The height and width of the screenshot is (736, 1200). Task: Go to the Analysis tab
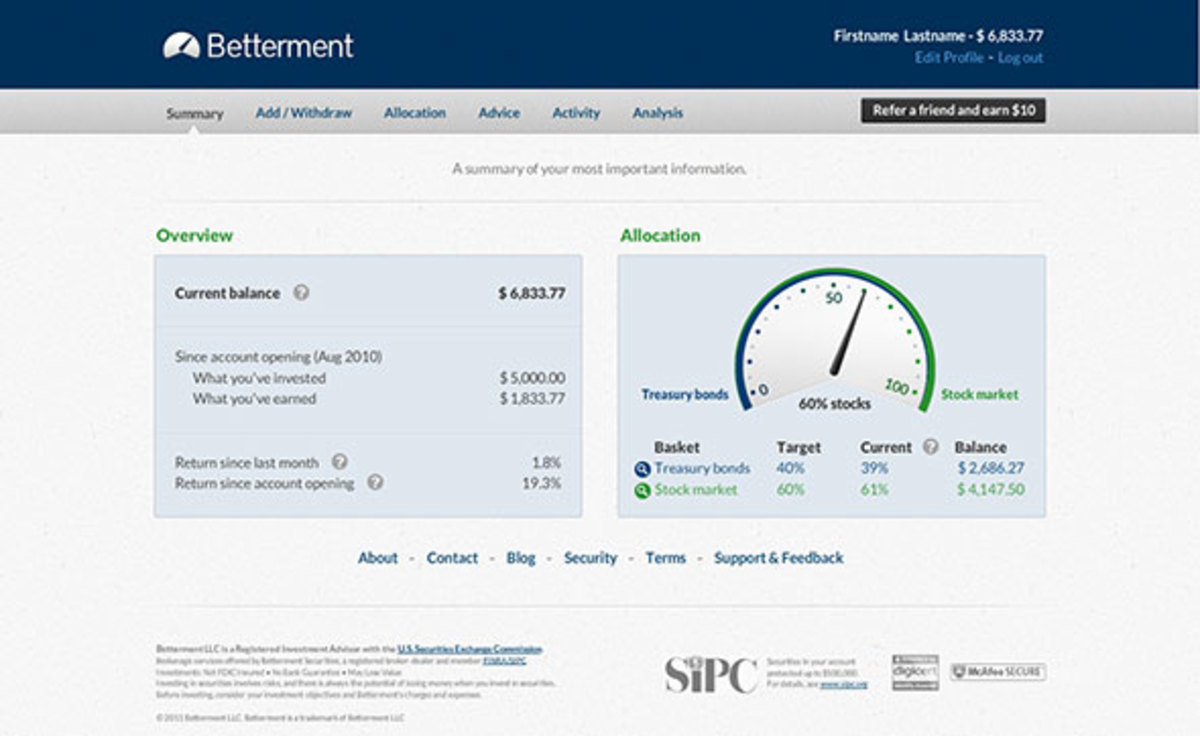pos(657,113)
